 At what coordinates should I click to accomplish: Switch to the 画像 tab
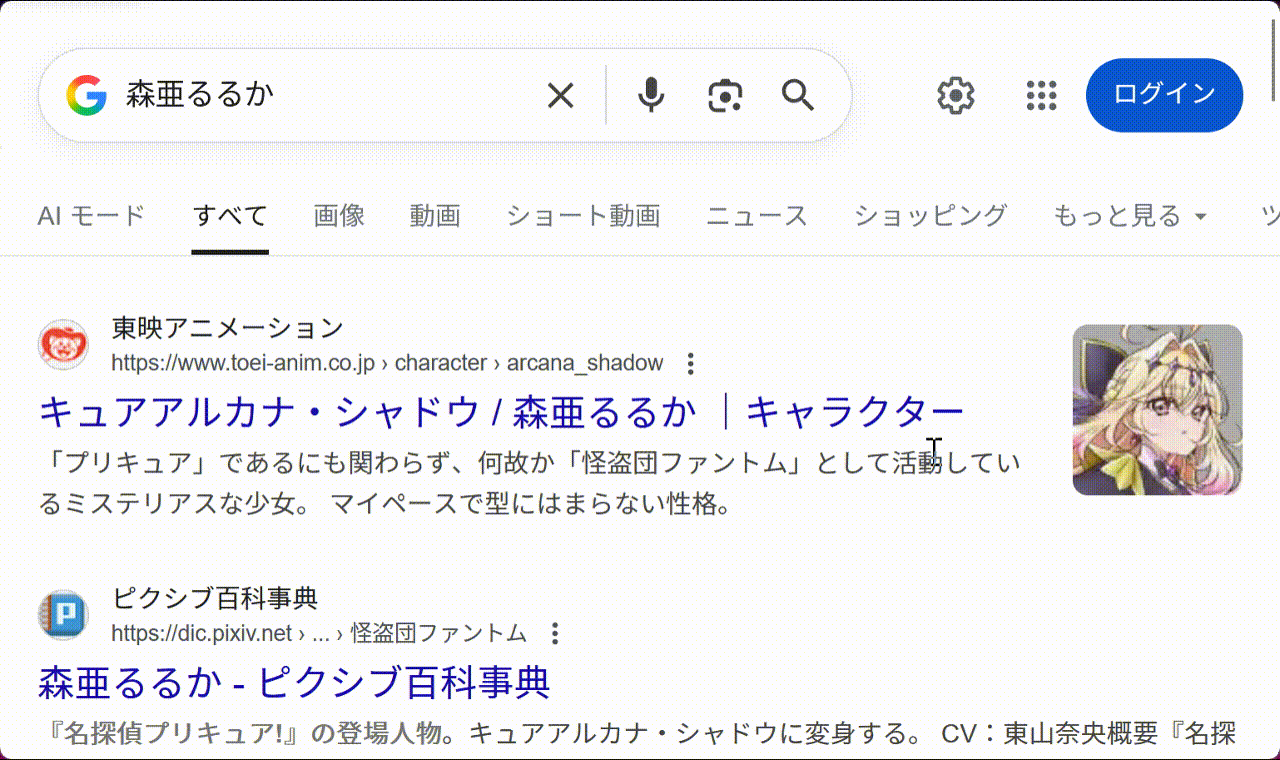(x=339, y=216)
